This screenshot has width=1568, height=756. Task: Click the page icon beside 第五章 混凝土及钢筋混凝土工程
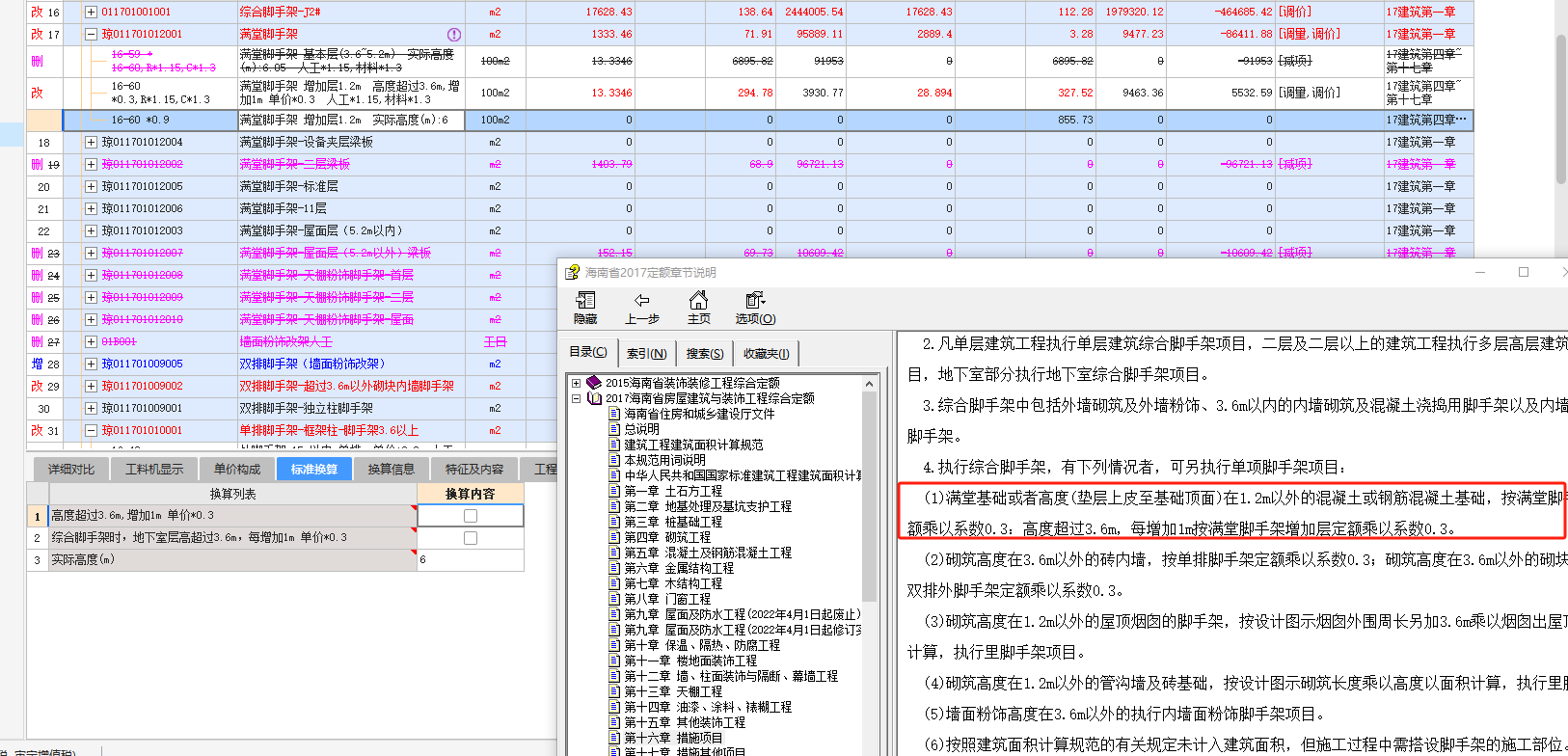[x=614, y=553]
